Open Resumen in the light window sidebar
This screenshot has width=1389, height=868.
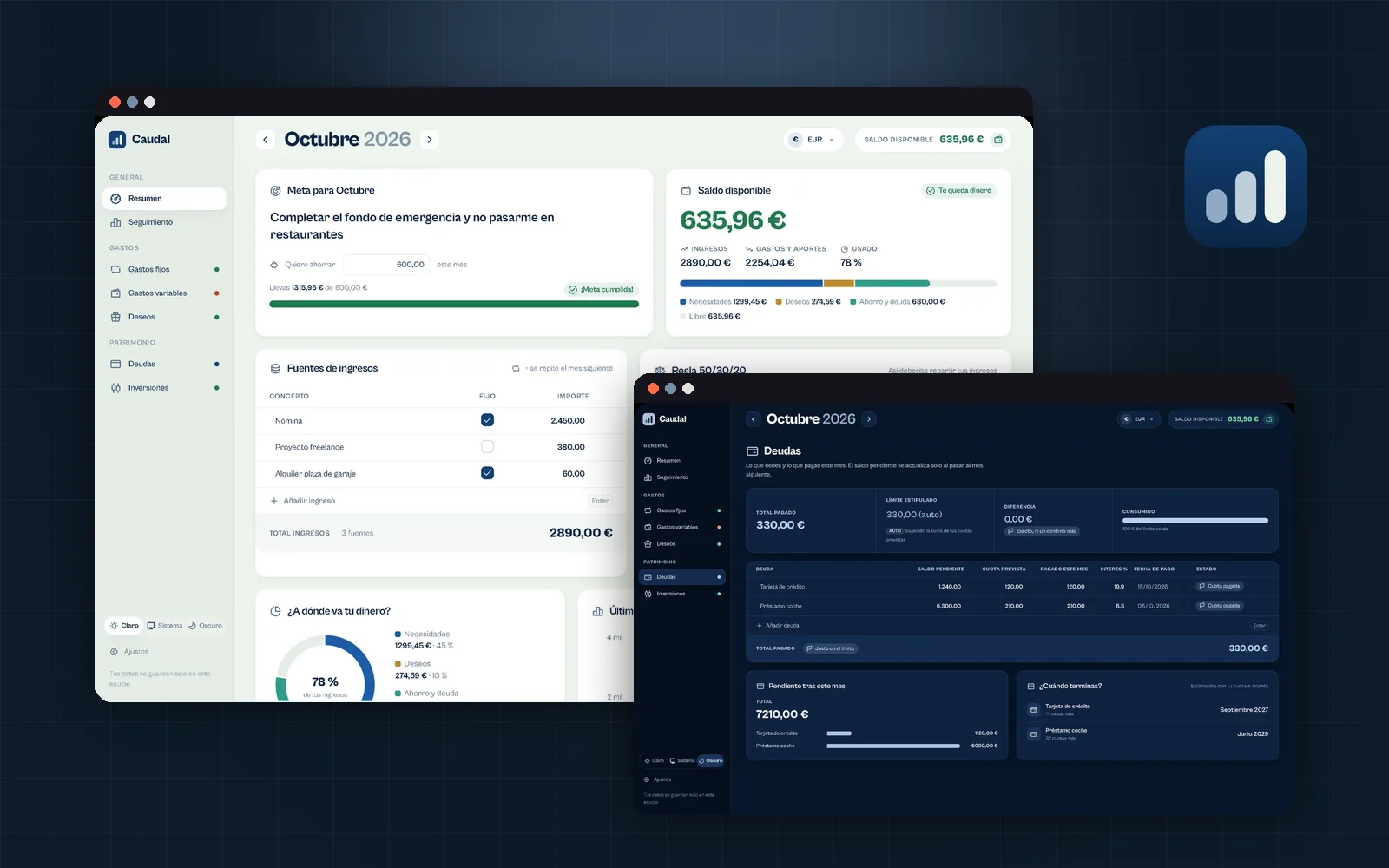[164, 199]
